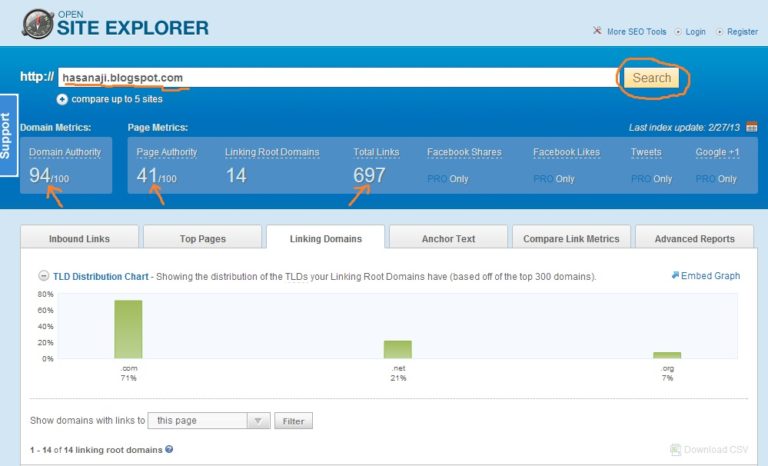Open the Anchor Text tab
The width and height of the screenshot is (768, 466).
448,239
